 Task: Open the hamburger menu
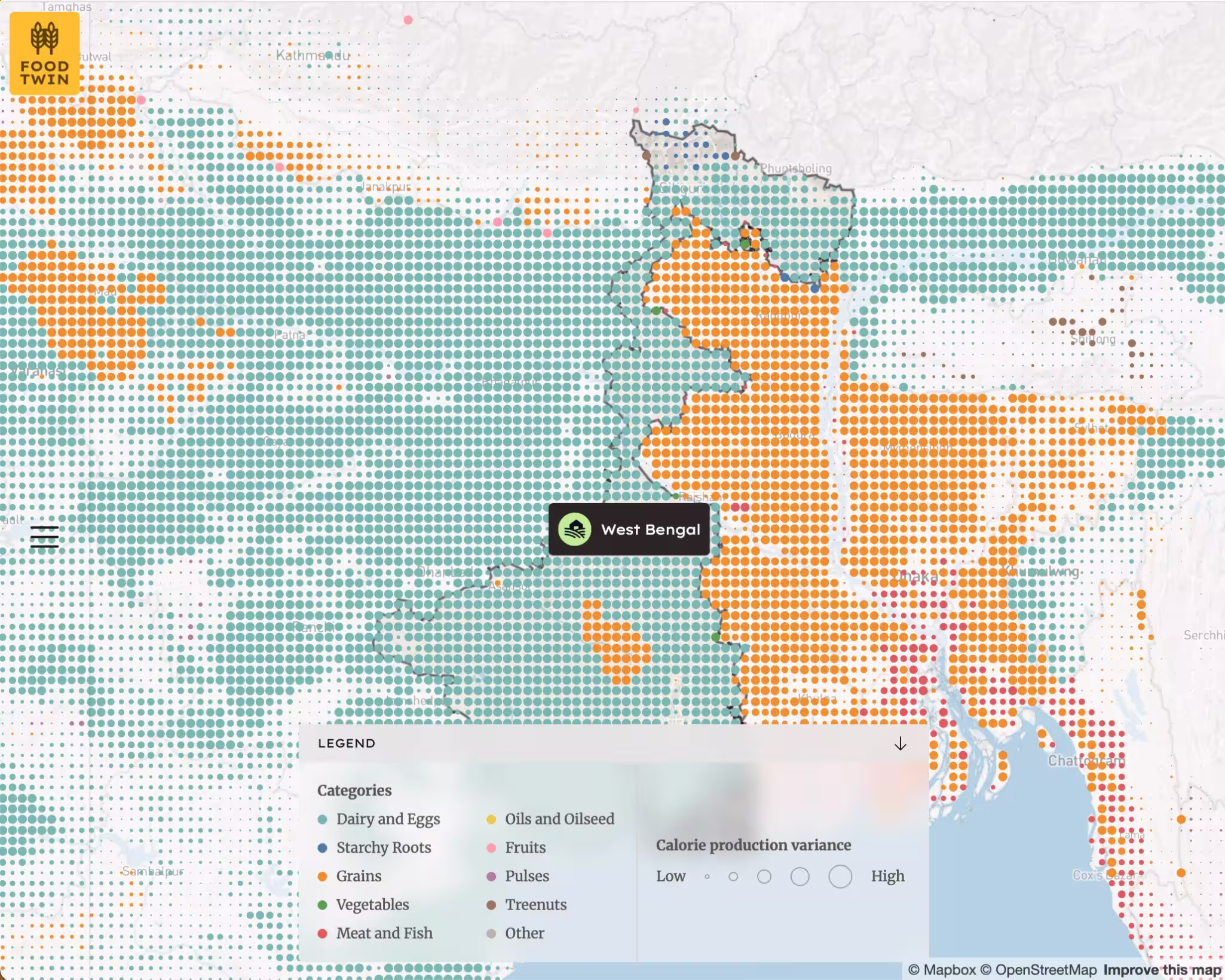(45, 537)
